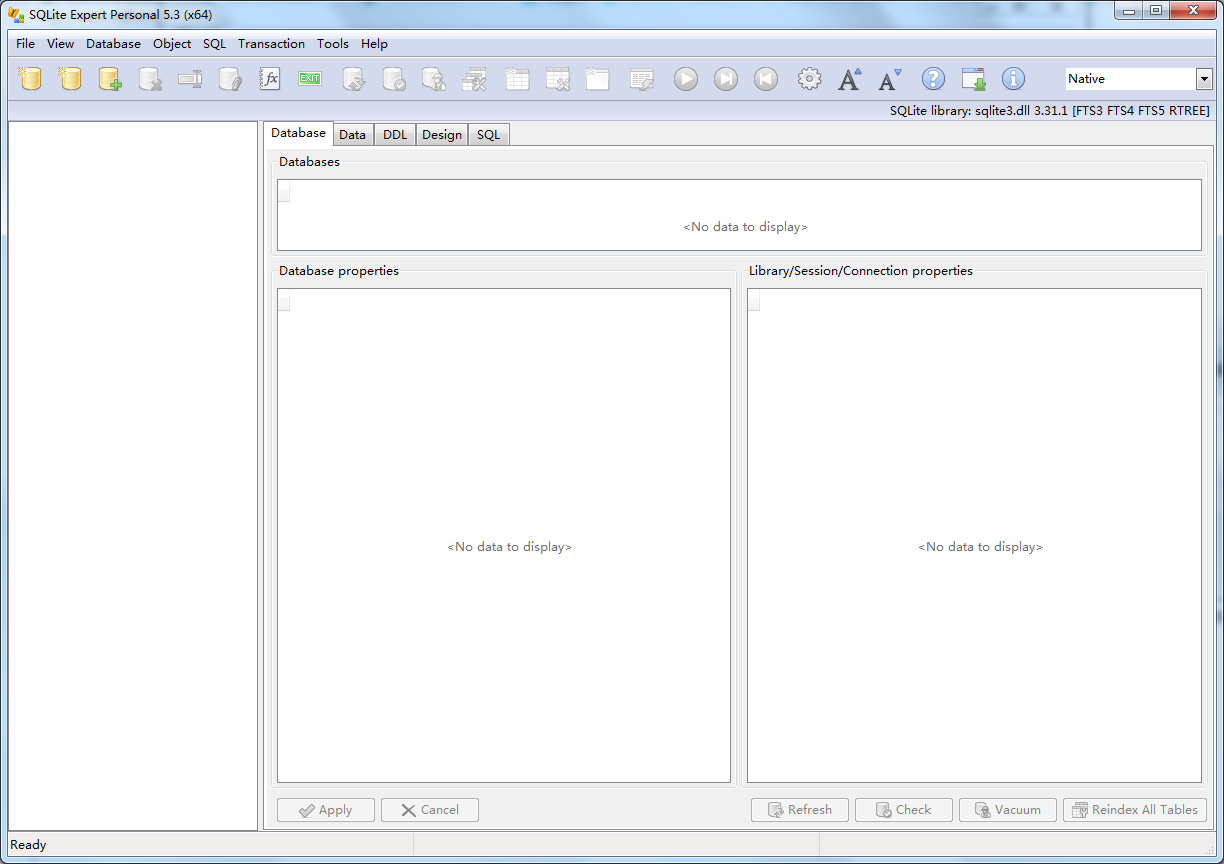Increase the font size with the A-up icon
1224x864 pixels.
click(x=849, y=78)
